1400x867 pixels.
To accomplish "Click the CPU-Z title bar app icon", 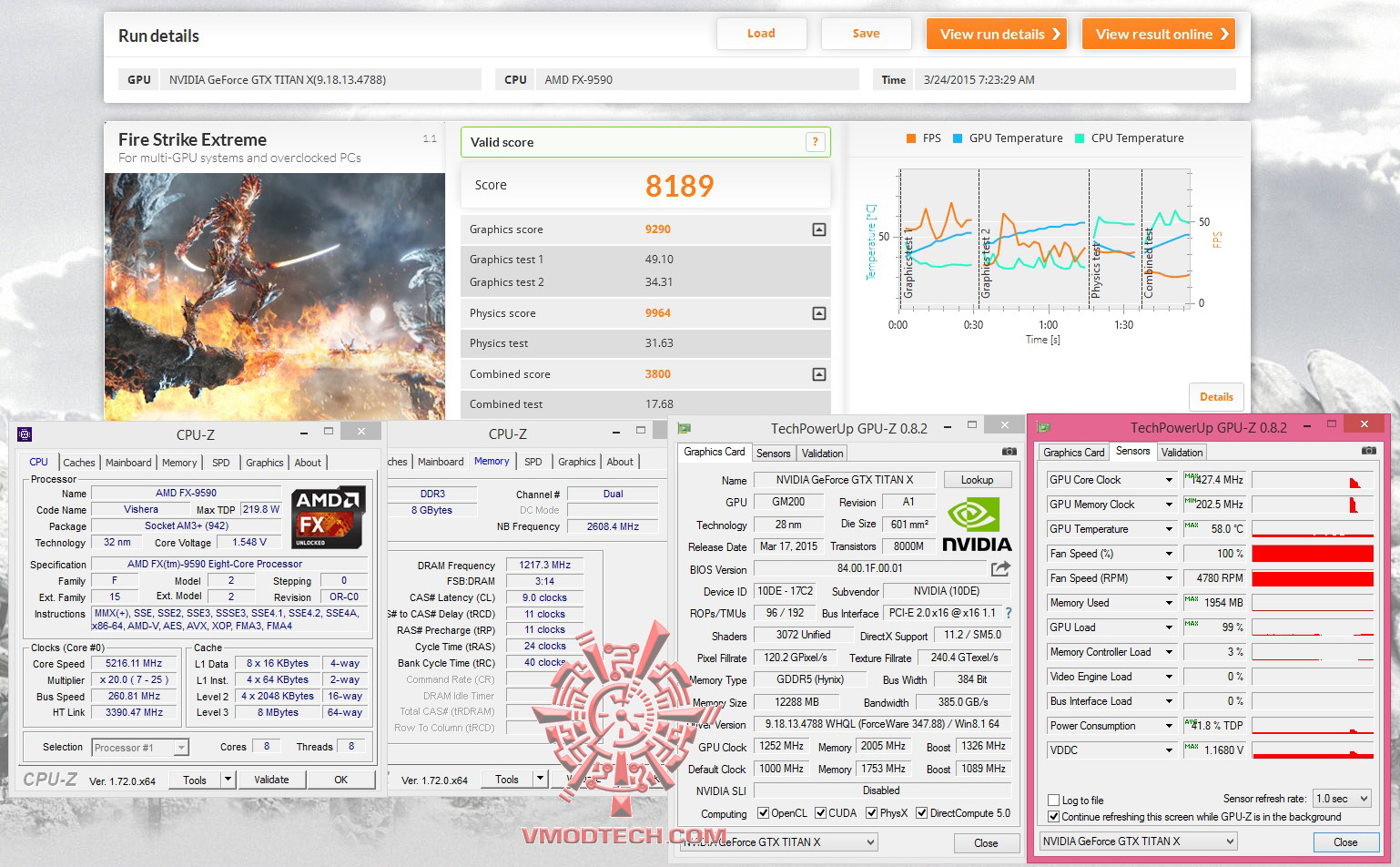I will tap(25, 434).
